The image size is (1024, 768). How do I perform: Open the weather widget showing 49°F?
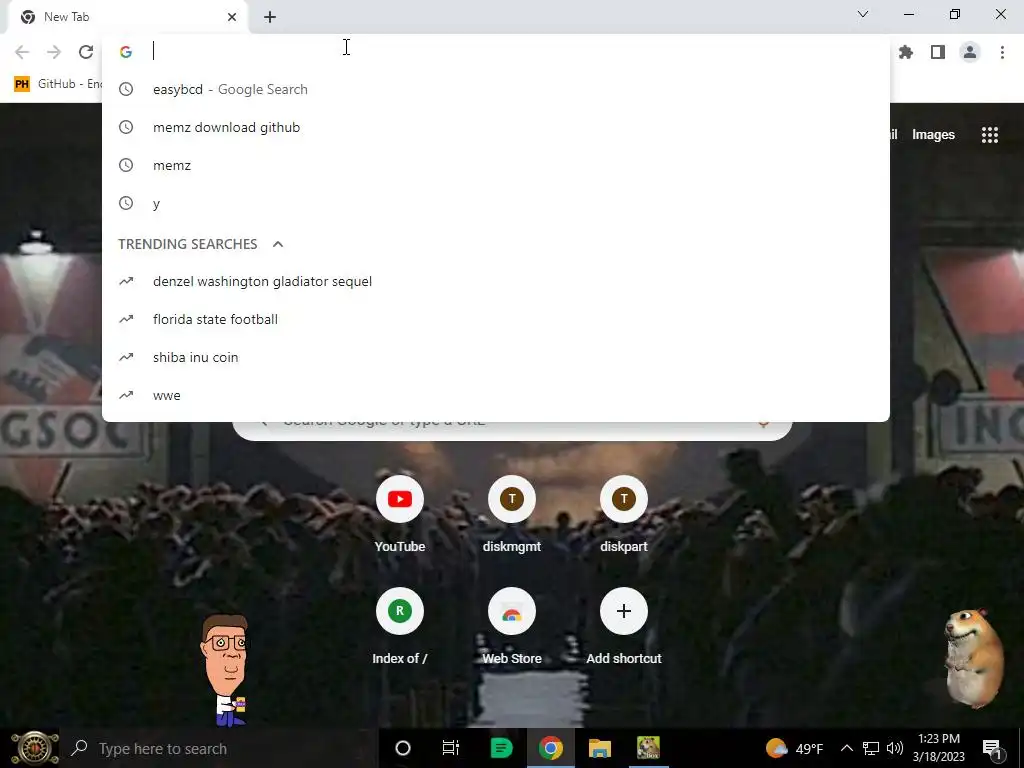tap(794, 748)
